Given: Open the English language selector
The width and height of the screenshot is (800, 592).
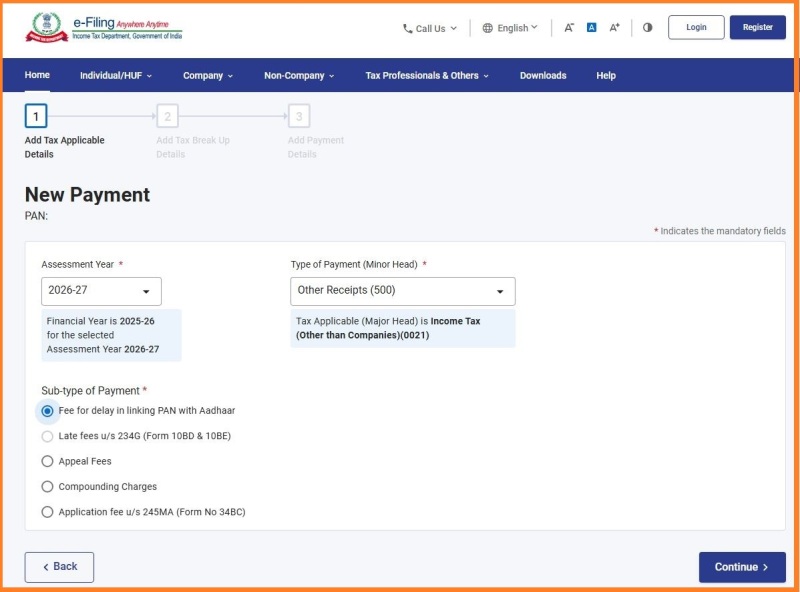Looking at the screenshot, I should point(510,28).
